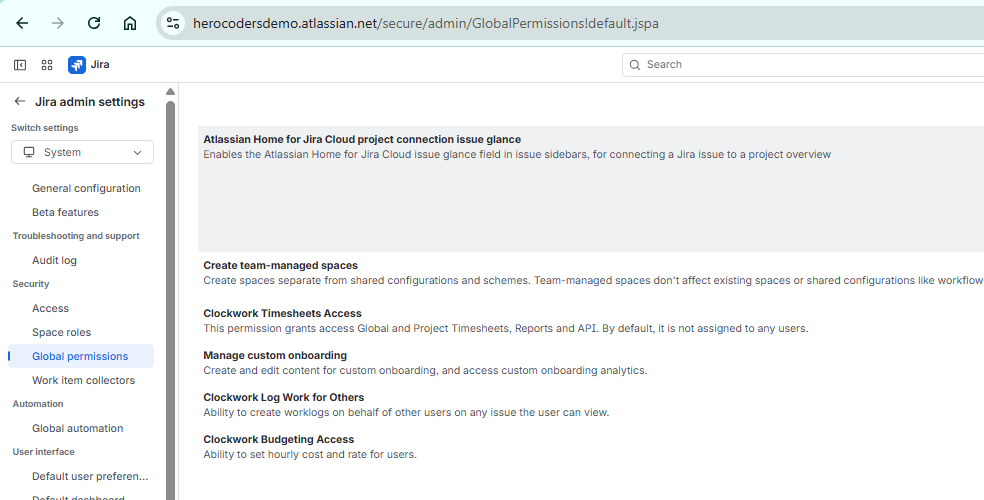Go back from Jira admin settings
Viewport: 984px width, 500px height.
pos(20,101)
